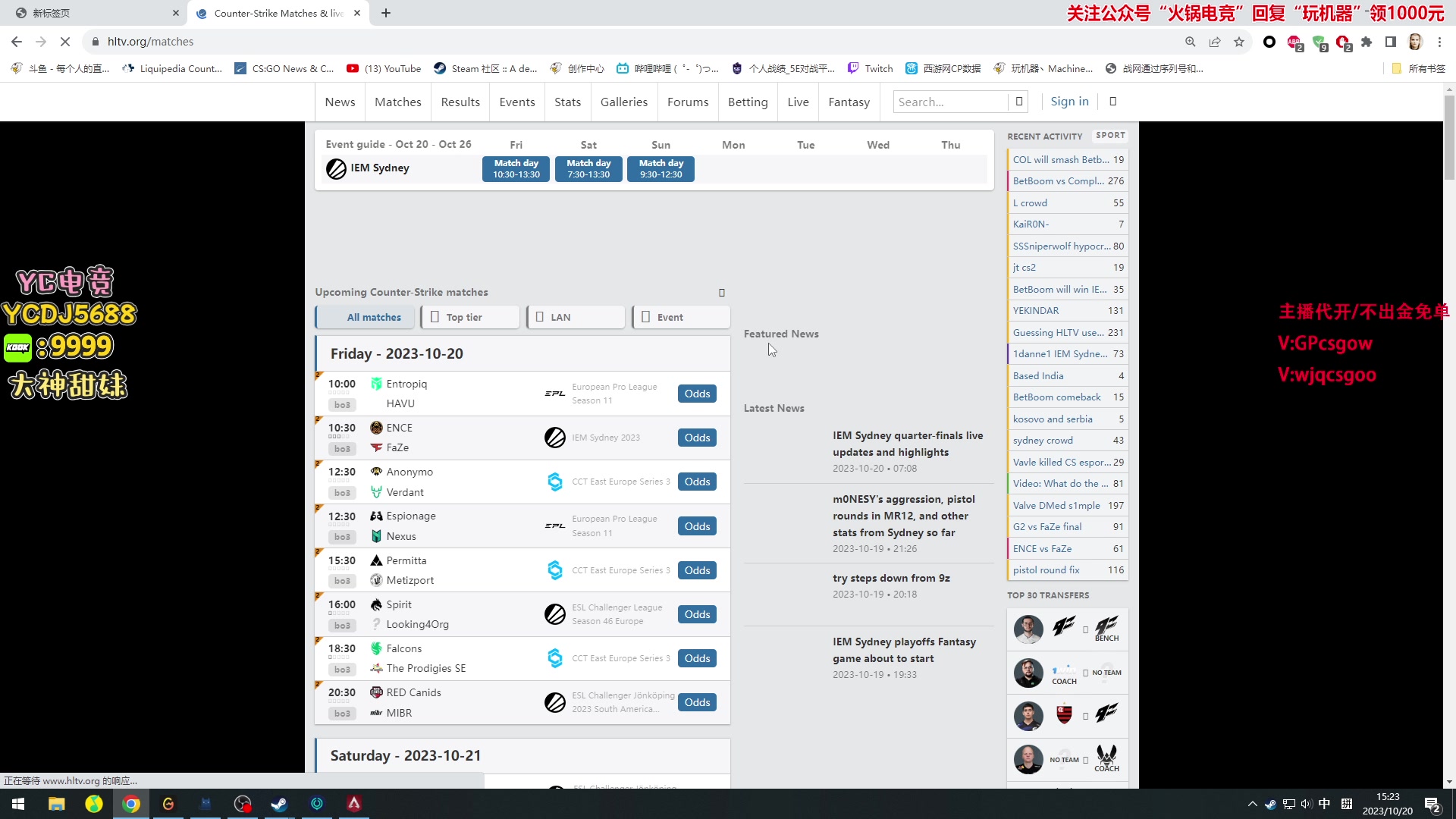Click first player photo in Top 30 Transfers
Viewport: 1456px width, 819px height.
click(1028, 629)
